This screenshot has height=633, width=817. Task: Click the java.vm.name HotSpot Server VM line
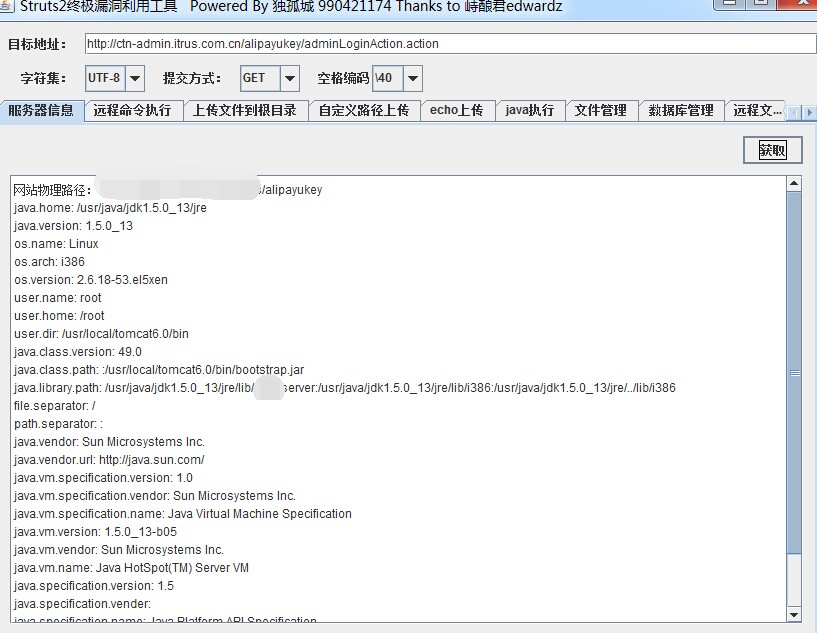coord(131,567)
